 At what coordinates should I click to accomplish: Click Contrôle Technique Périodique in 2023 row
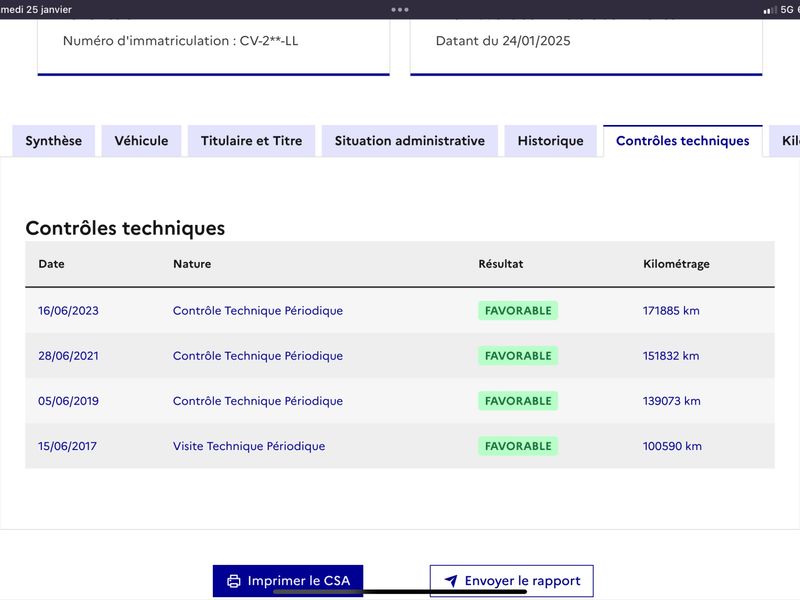(258, 311)
